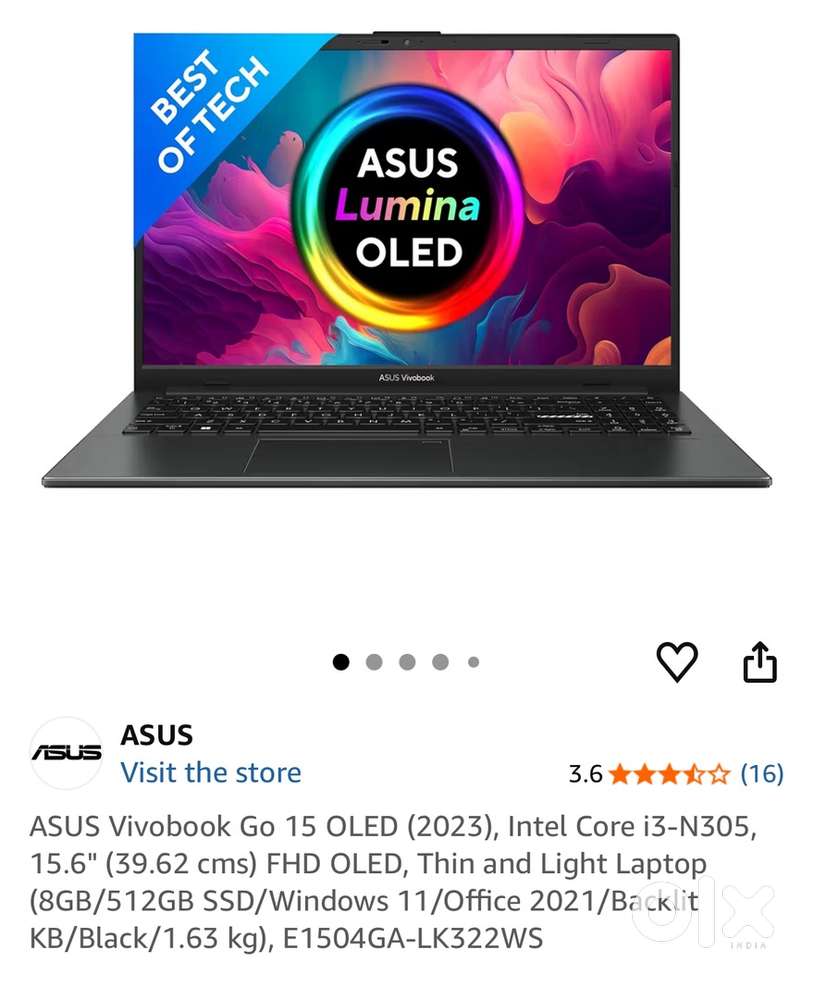Click the laptop keyboard area in image
Screen dimensions: 814x999
point(406,413)
